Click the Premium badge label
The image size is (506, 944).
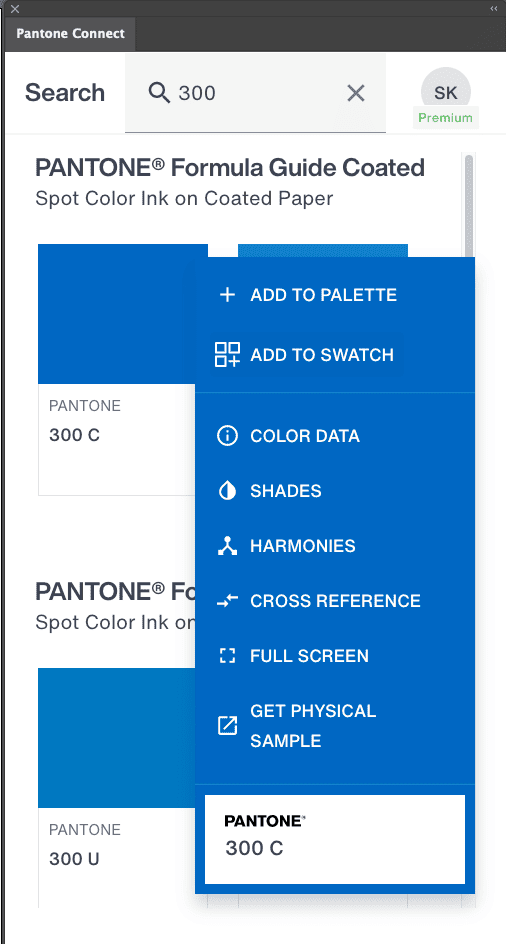[x=446, y=117]
